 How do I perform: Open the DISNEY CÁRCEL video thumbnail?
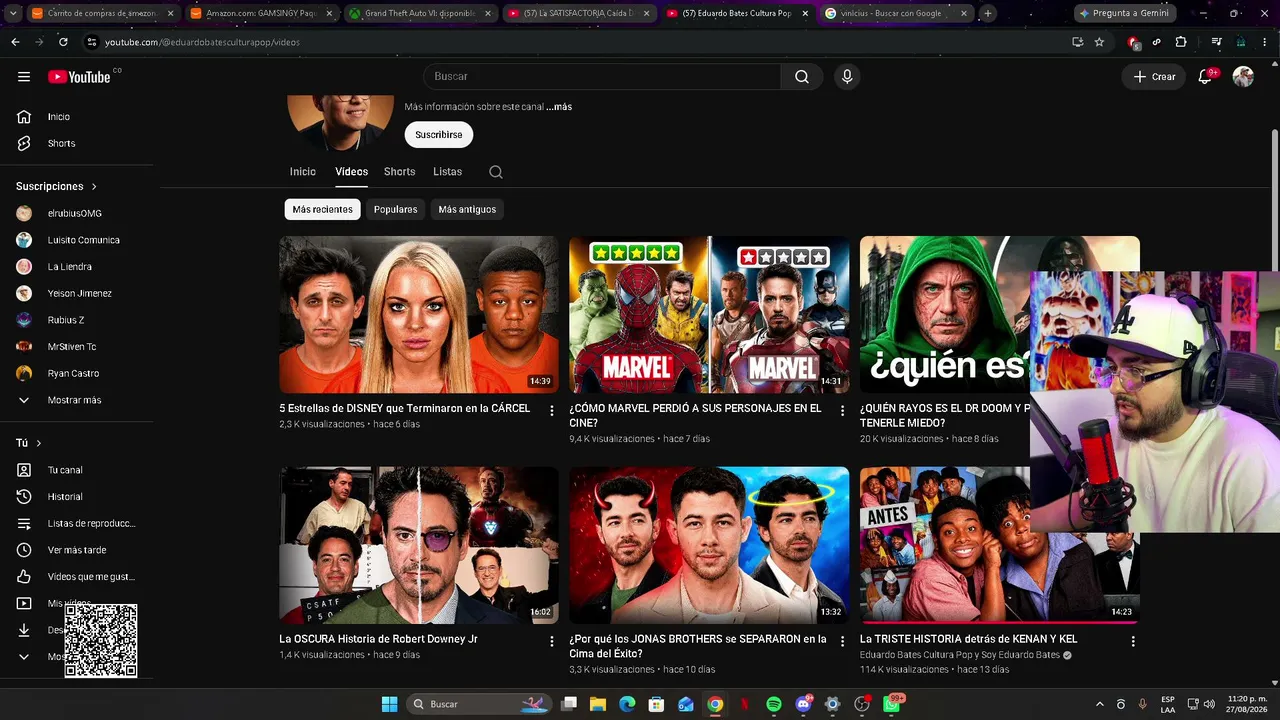tap(419, 315)
